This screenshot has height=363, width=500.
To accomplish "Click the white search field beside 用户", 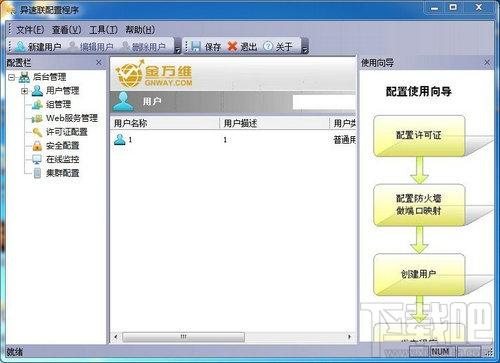I will 324,102.
